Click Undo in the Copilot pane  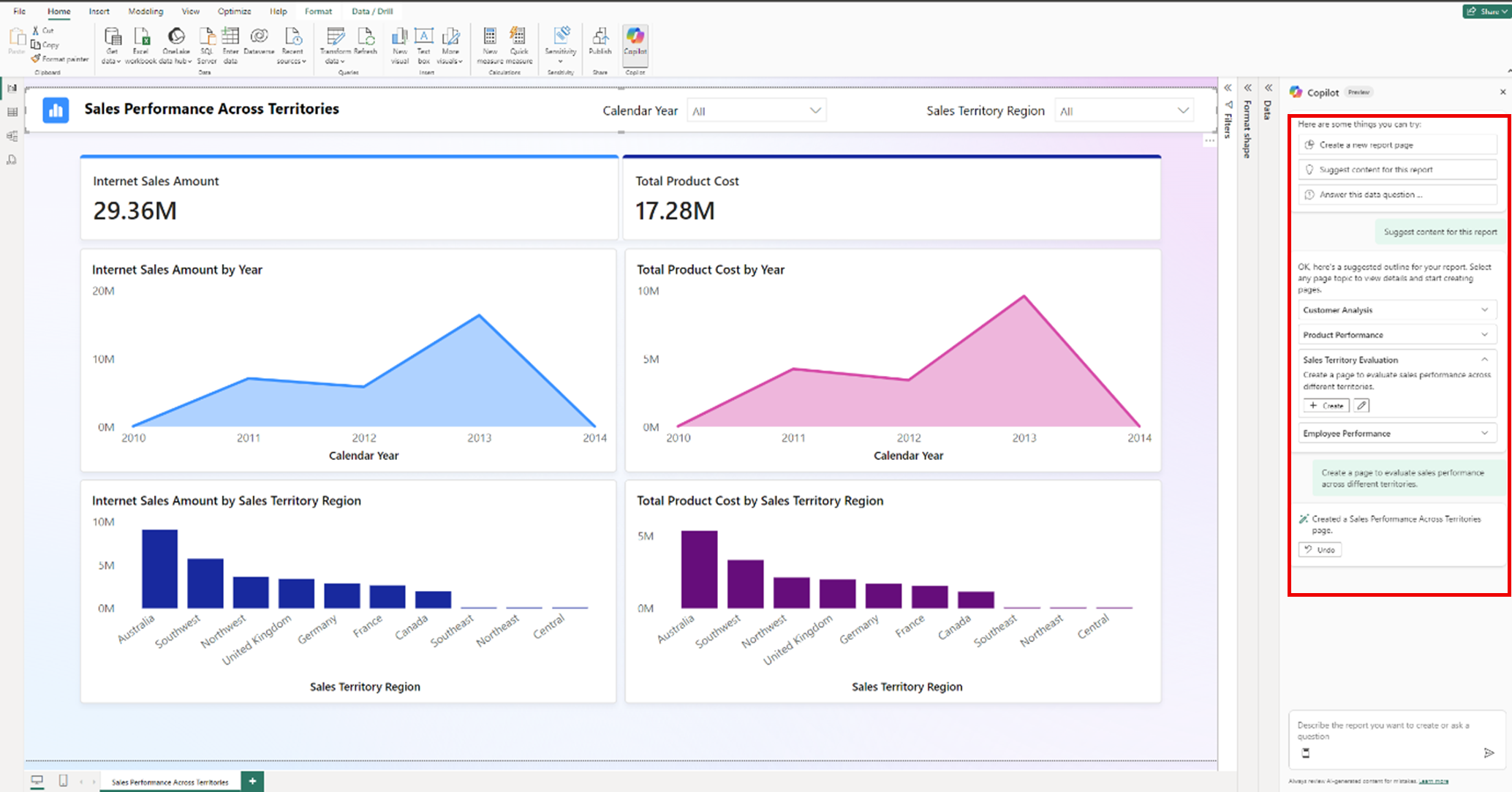coord(1319,549)
